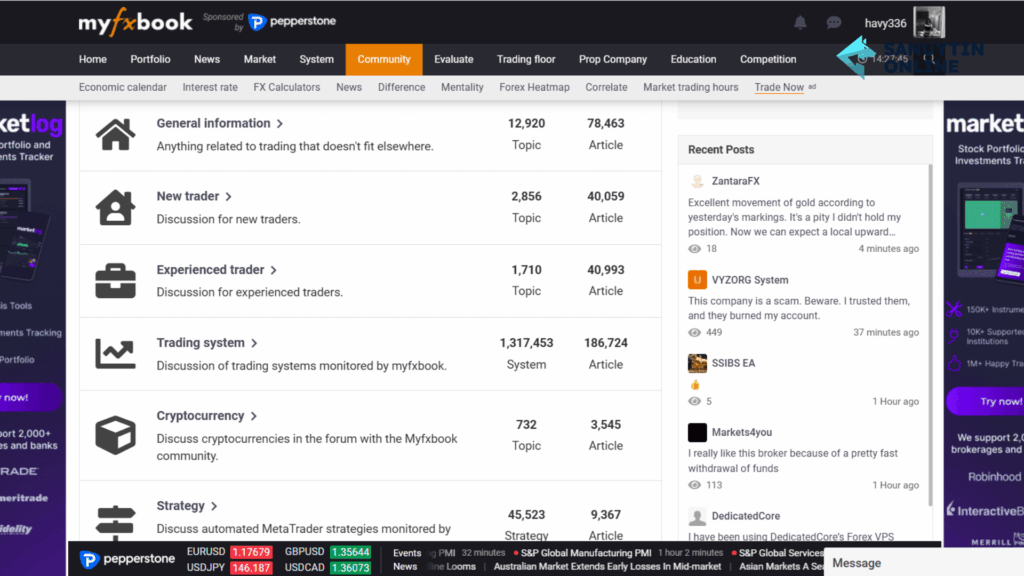Click DedicatedCore user avatar
The image size is (1024, 576).
pyautogui.click(x=697, y=516)
